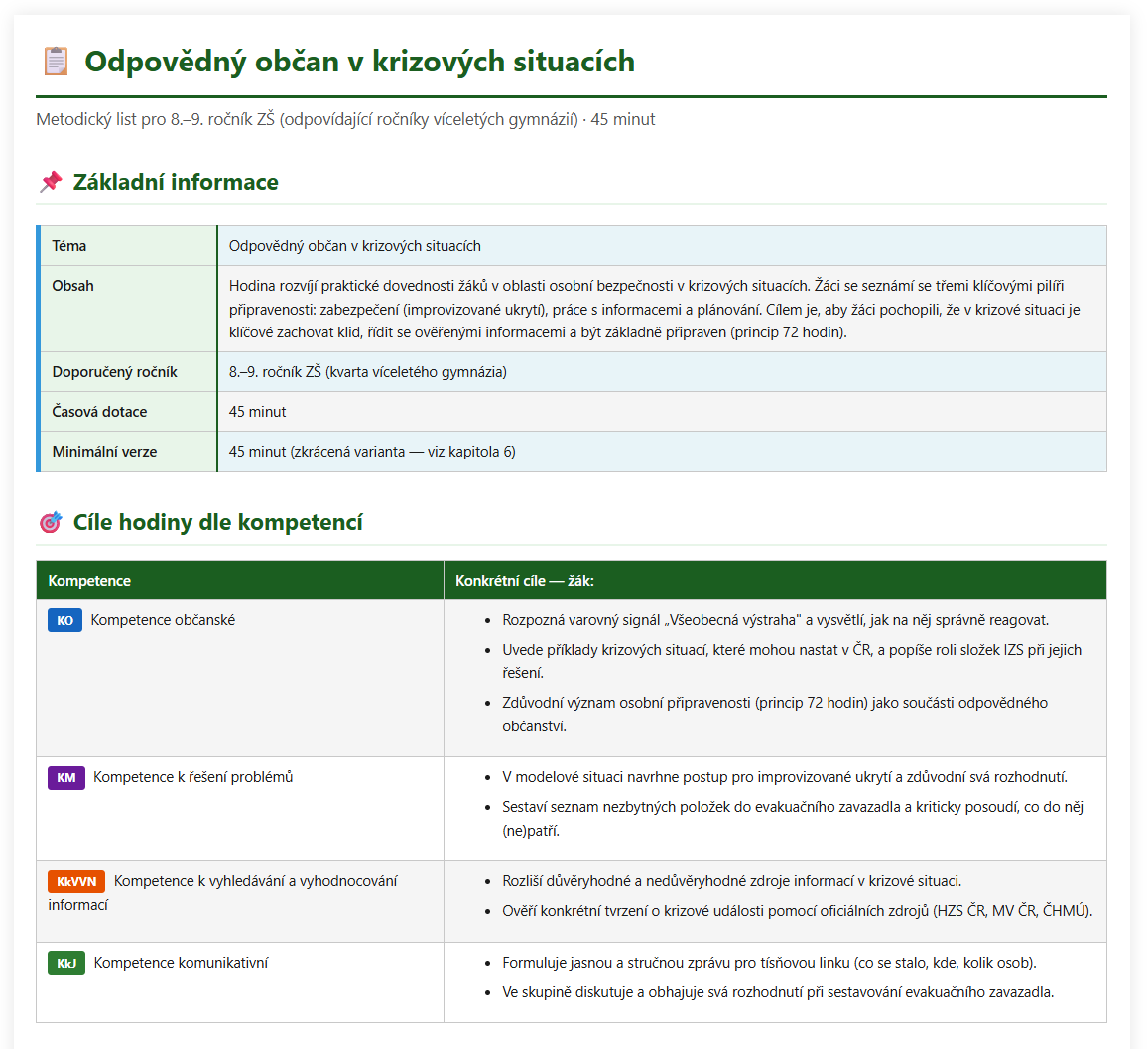Click the Cíle hodiny dle kompetencí heading
1148x1049 pixels.
tap(217, 522)
